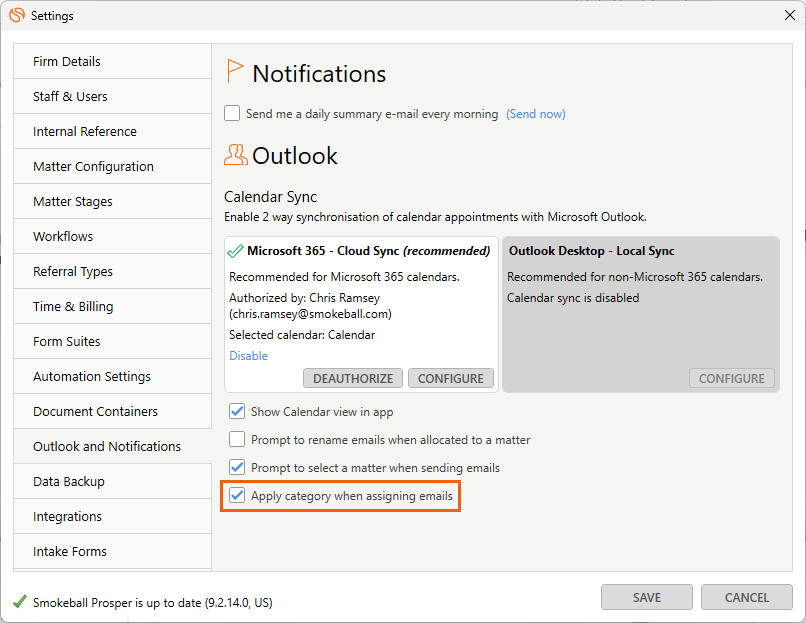The width and height of the screenshot is (806, 623).
Task: Click the Smokeball logo in the title bar
Action: click(x=17, y=15)
